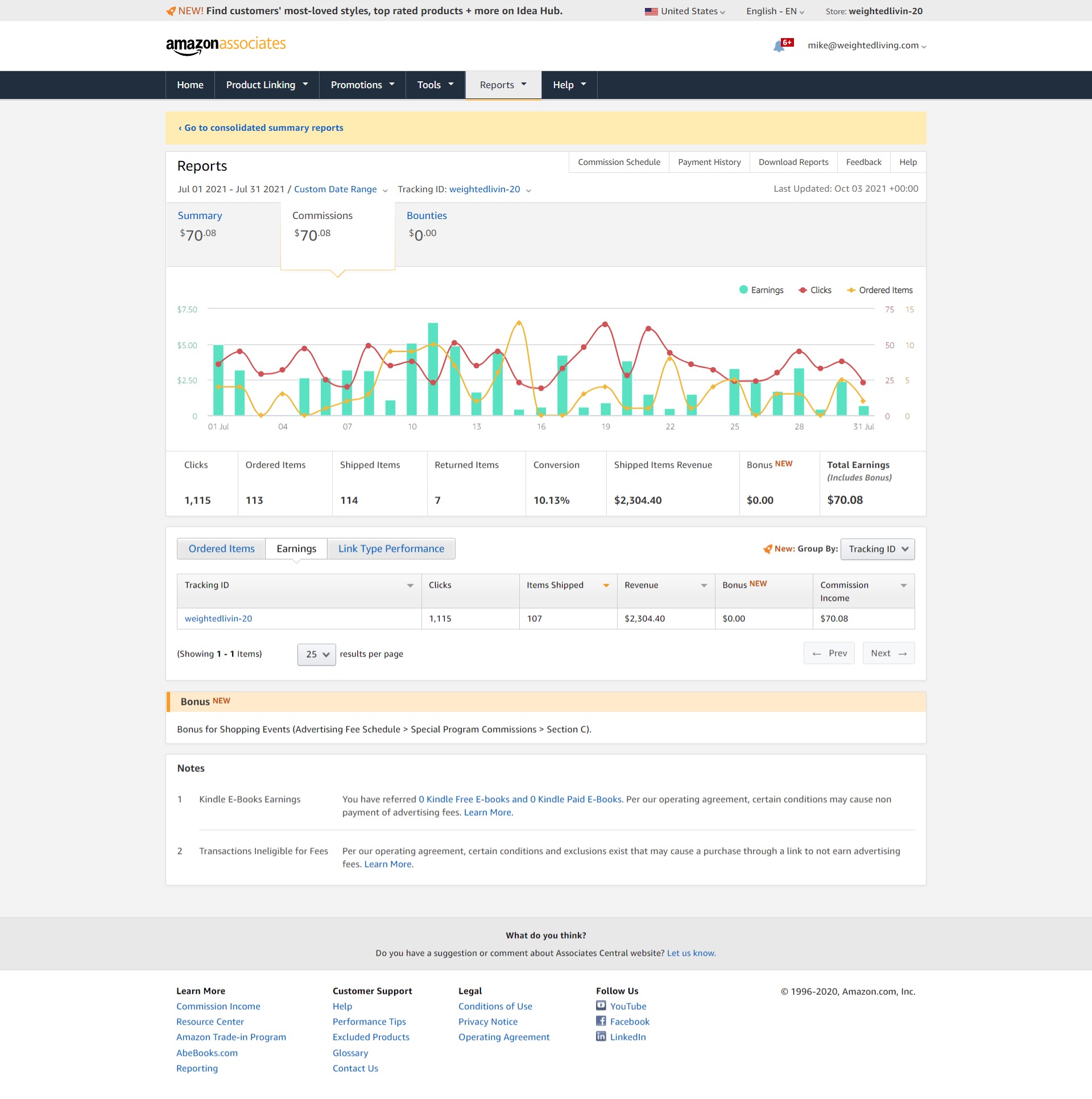The height and width of the screenshot is (1099, 1092).
Task: Open the Custom Date Range selector
Action: pyautogui.click(x=340, y=189)
